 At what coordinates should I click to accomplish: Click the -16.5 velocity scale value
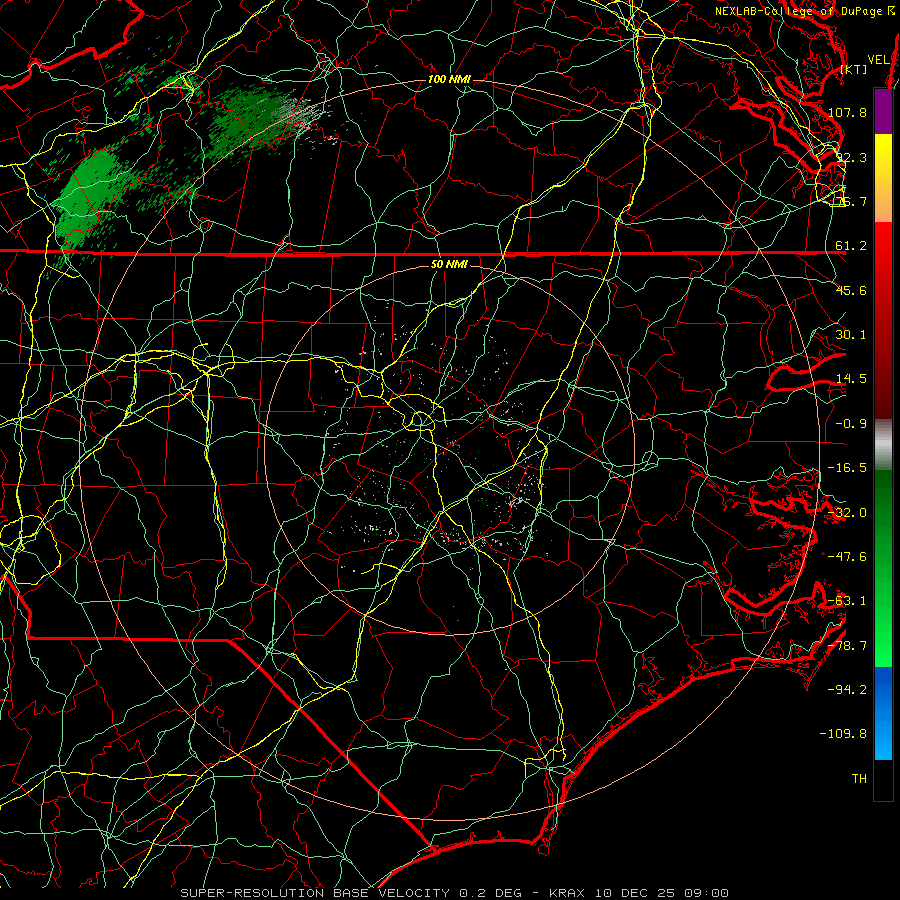pos(847,468)
